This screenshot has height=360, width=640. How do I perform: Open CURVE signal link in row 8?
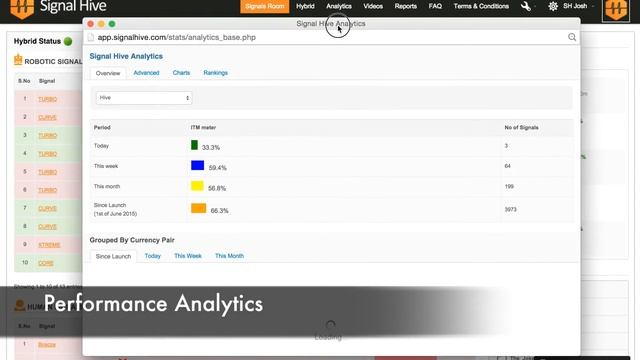(x=47, y=227)
